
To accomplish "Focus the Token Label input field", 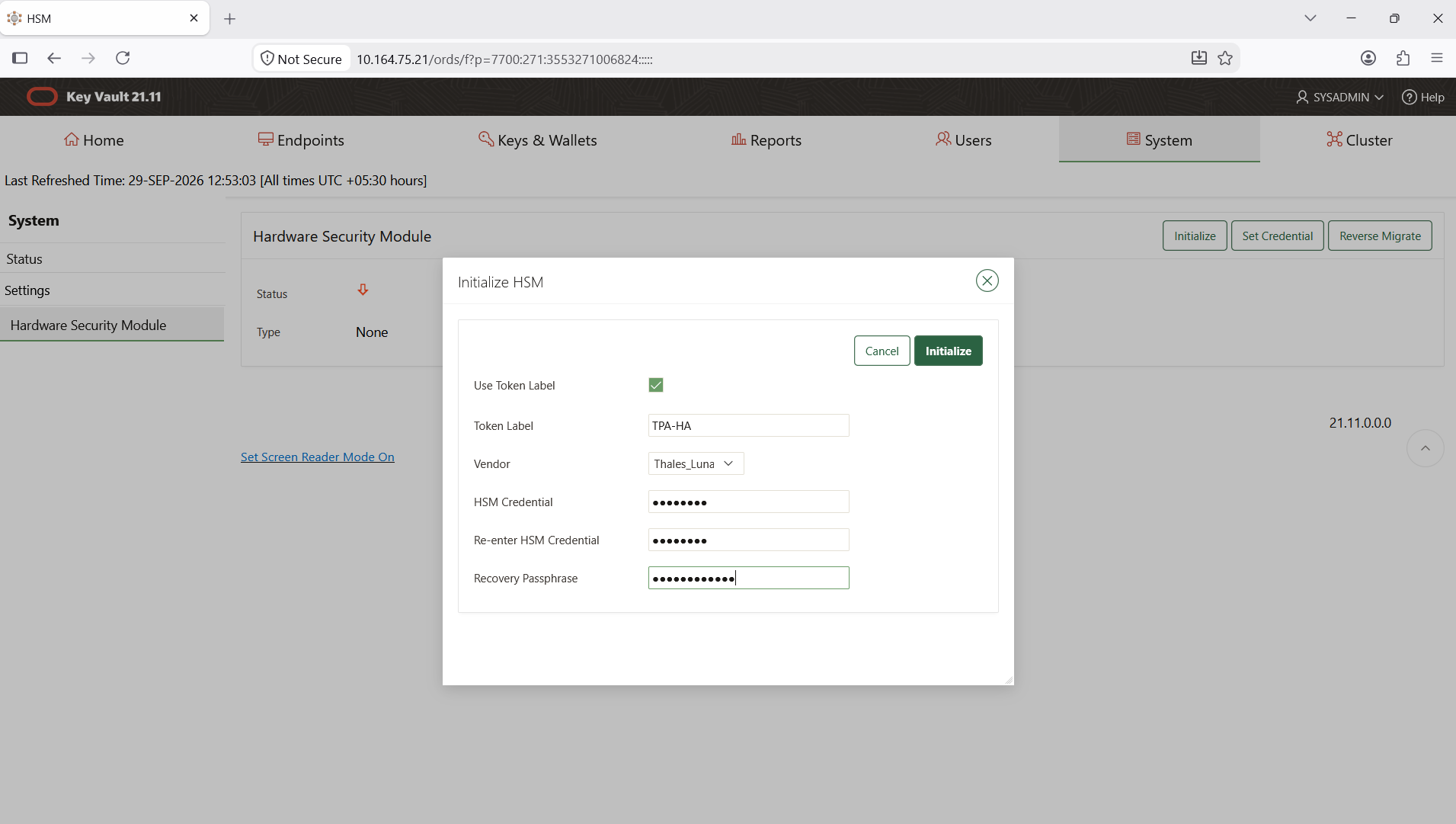I will 748,425.
